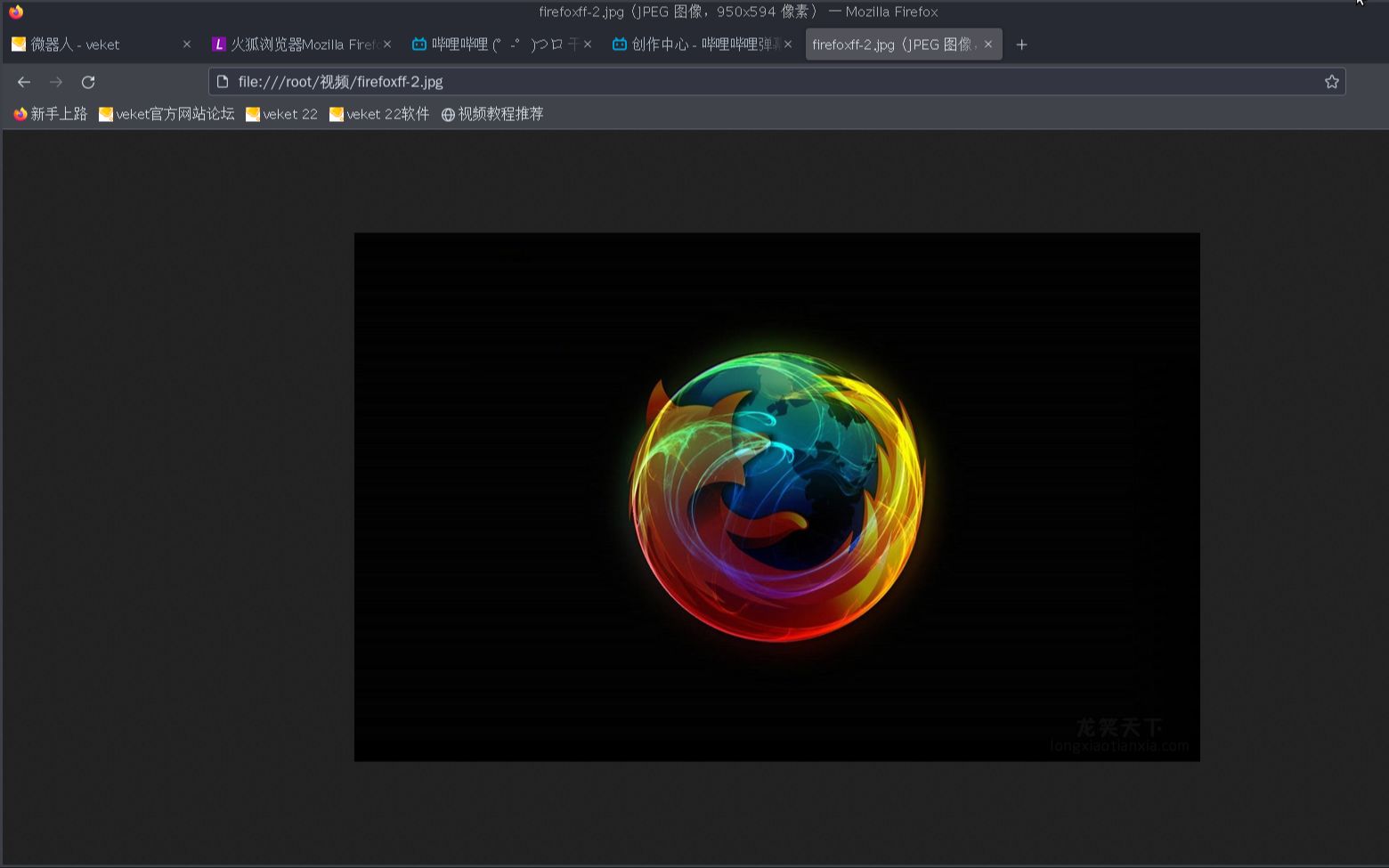The image size is (1389, 868).
Task: Open the veket 22 bookmark
Action: [281, 114]
